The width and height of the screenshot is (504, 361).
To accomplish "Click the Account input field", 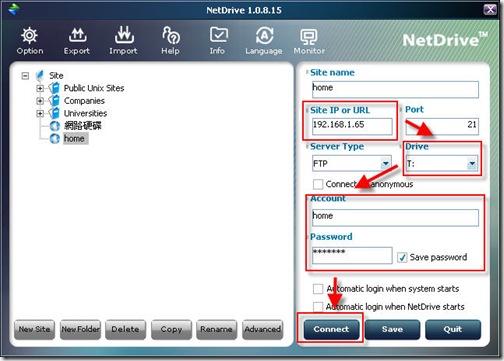I will point(395,218).
